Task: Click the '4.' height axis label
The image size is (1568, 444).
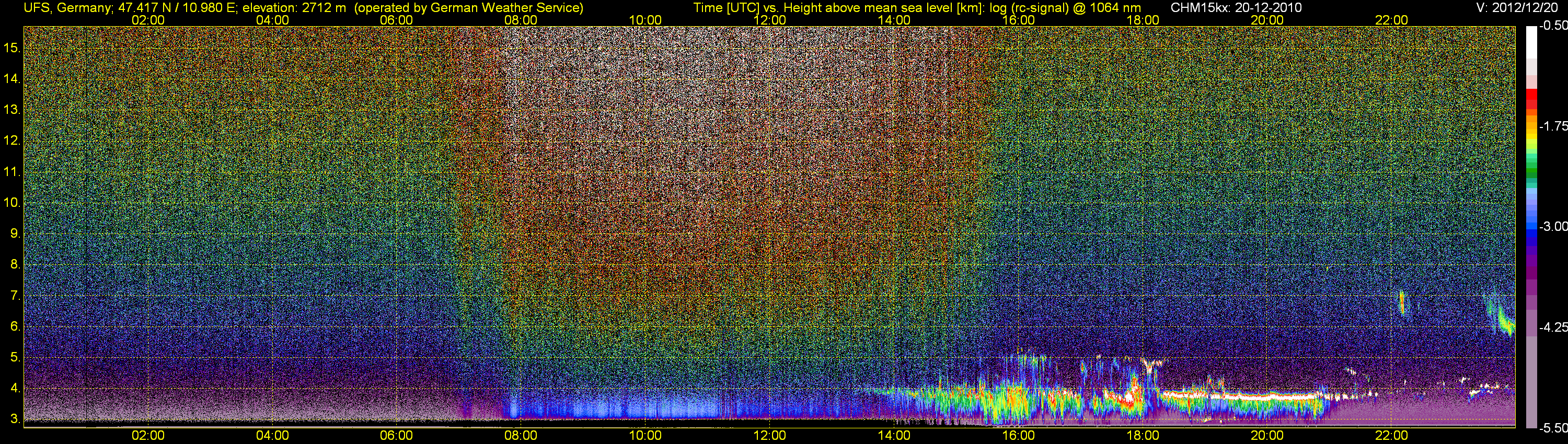Action: pyautogui.click(x=16, y=388)
